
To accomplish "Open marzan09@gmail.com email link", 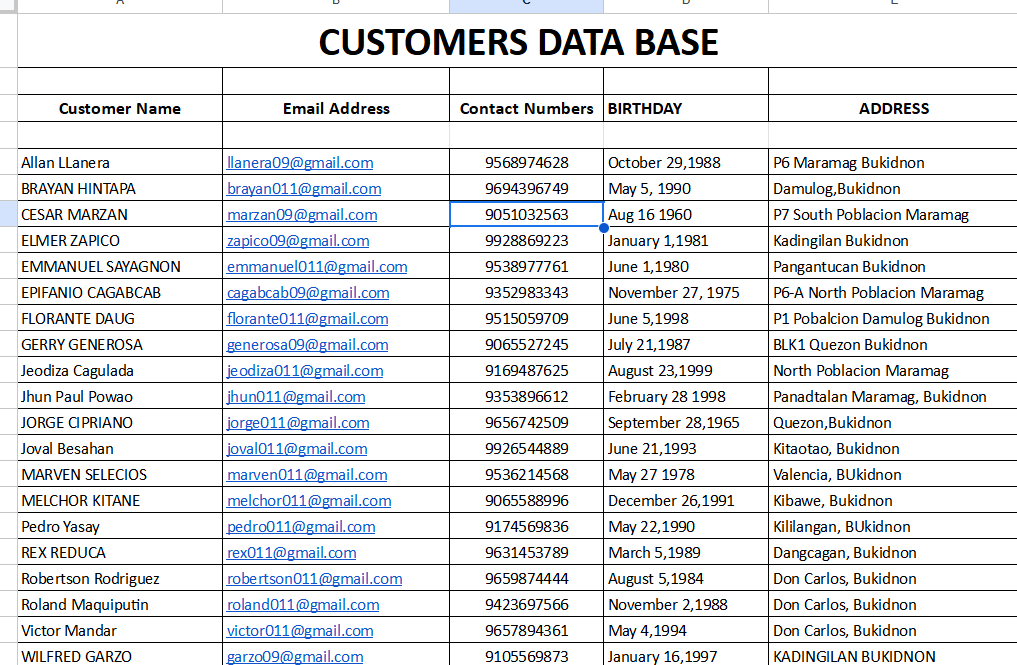I will pyautogui.click(x=302, y=215).
